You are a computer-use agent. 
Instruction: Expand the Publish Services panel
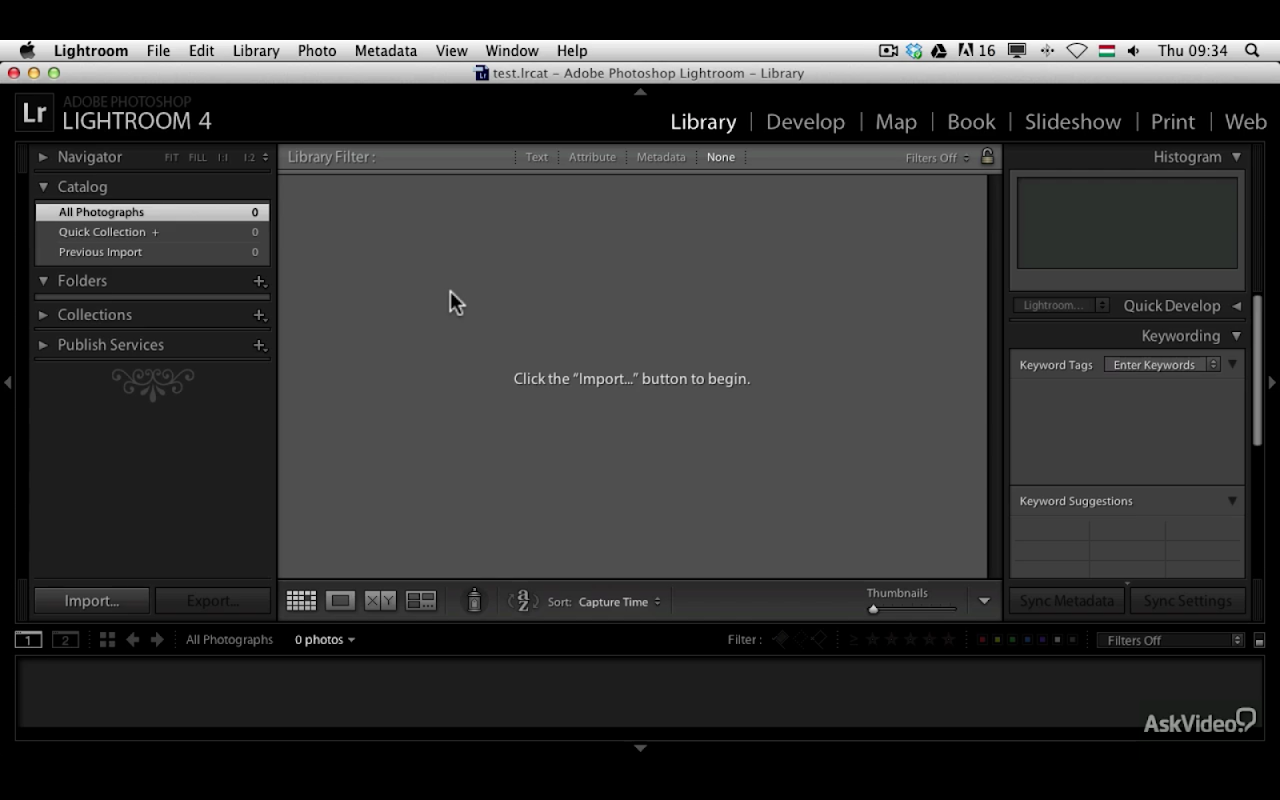click(43, 345)
